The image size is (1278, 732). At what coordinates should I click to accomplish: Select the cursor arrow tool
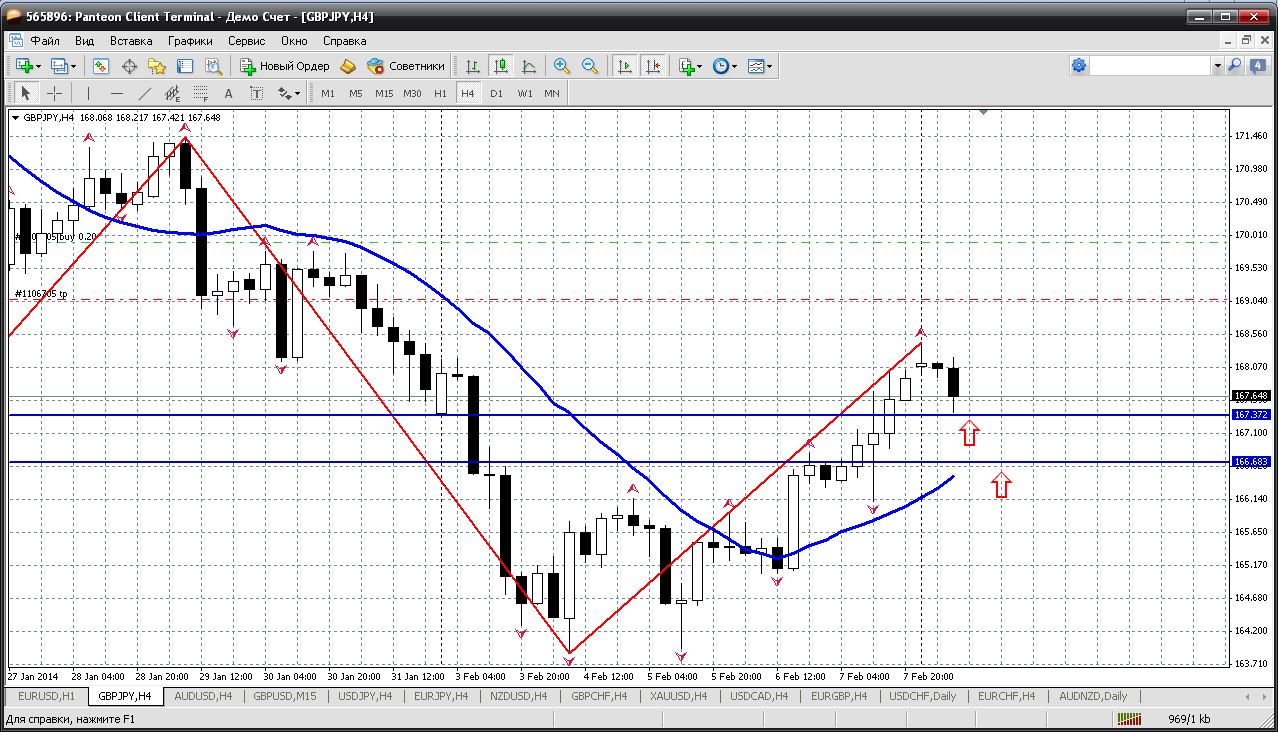tap(26, 93)
